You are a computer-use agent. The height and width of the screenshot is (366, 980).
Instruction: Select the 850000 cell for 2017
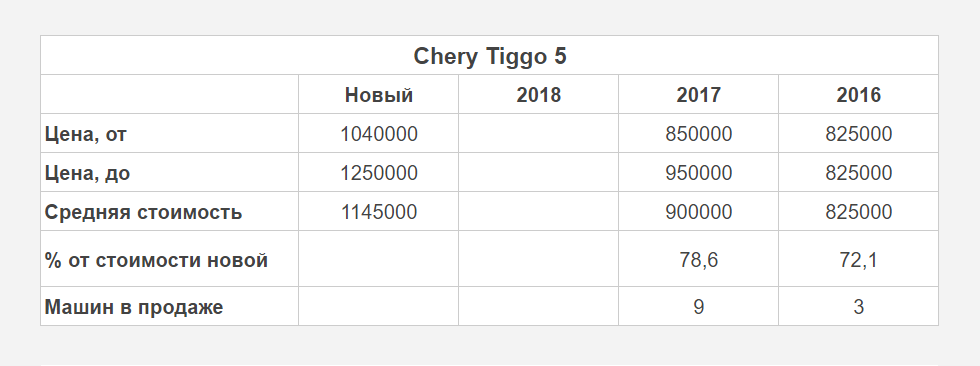coord(699,134)
